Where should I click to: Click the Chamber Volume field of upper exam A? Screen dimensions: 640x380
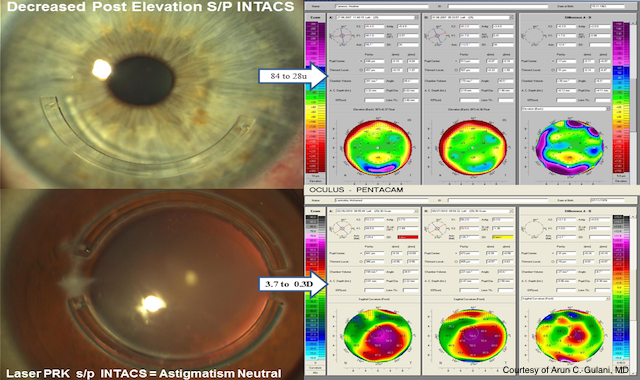point(374,81)
